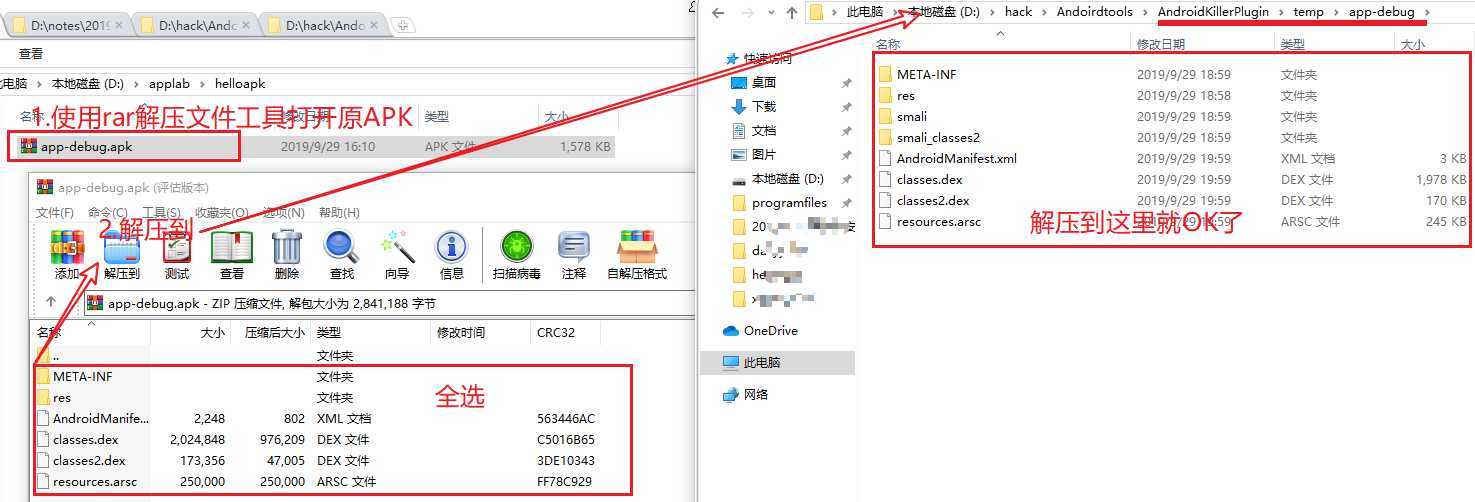Switch to the D:\notes\2019 tab
1475x502 pixels.
click(68, 24)
